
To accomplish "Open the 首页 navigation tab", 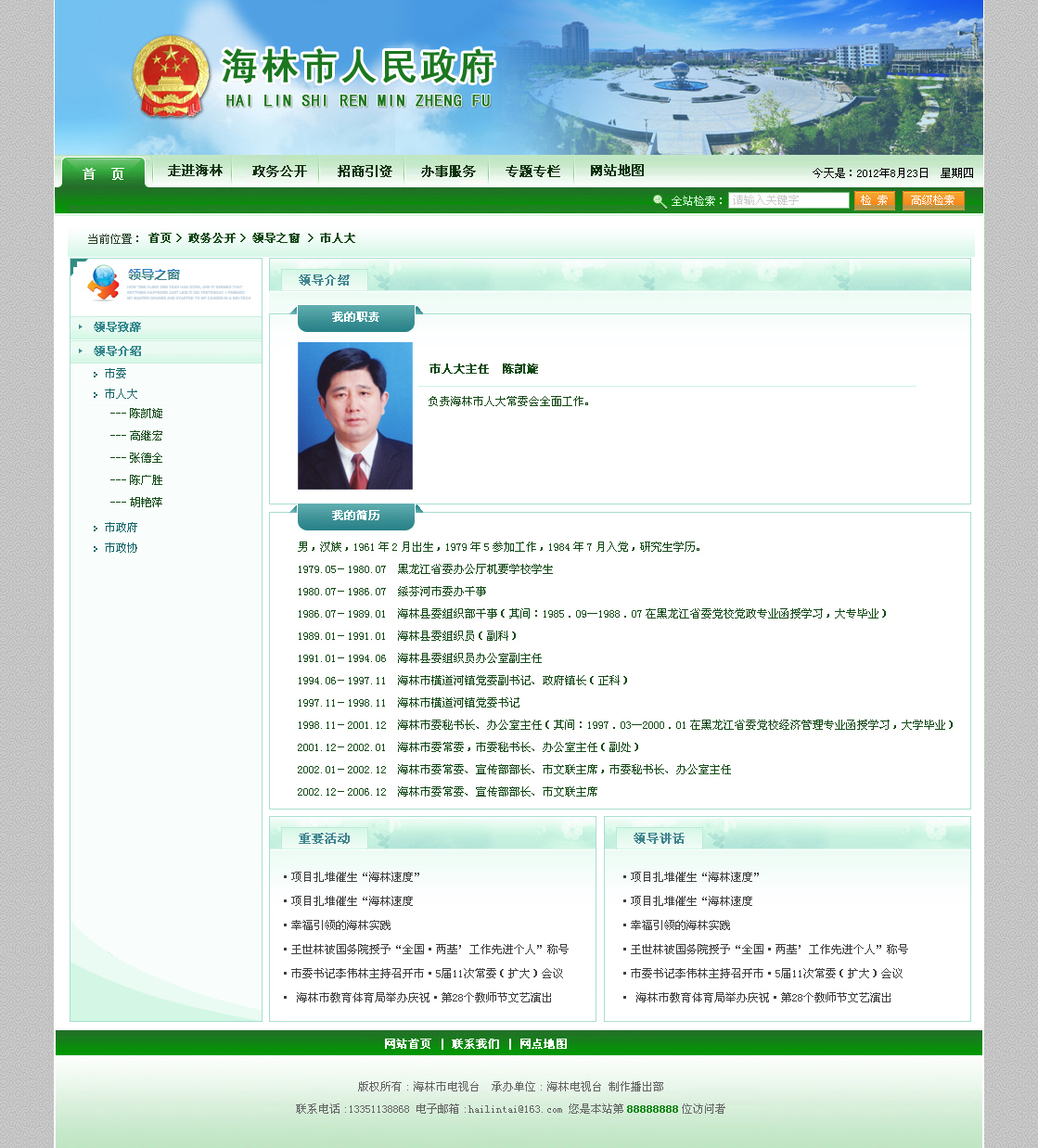I will coord(103,173).
